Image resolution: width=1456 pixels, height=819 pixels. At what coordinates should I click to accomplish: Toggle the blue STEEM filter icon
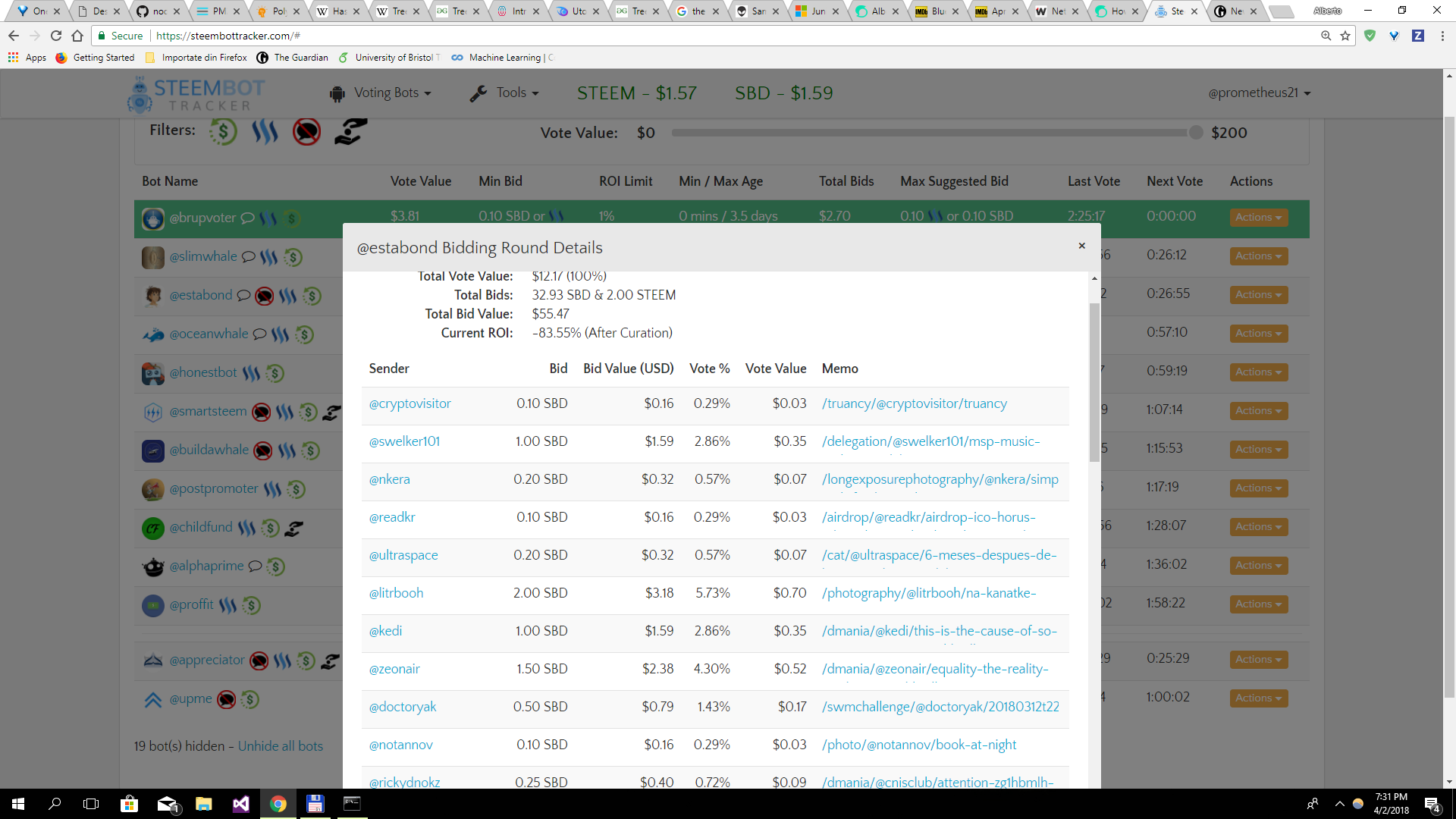[x=265, y=132]
